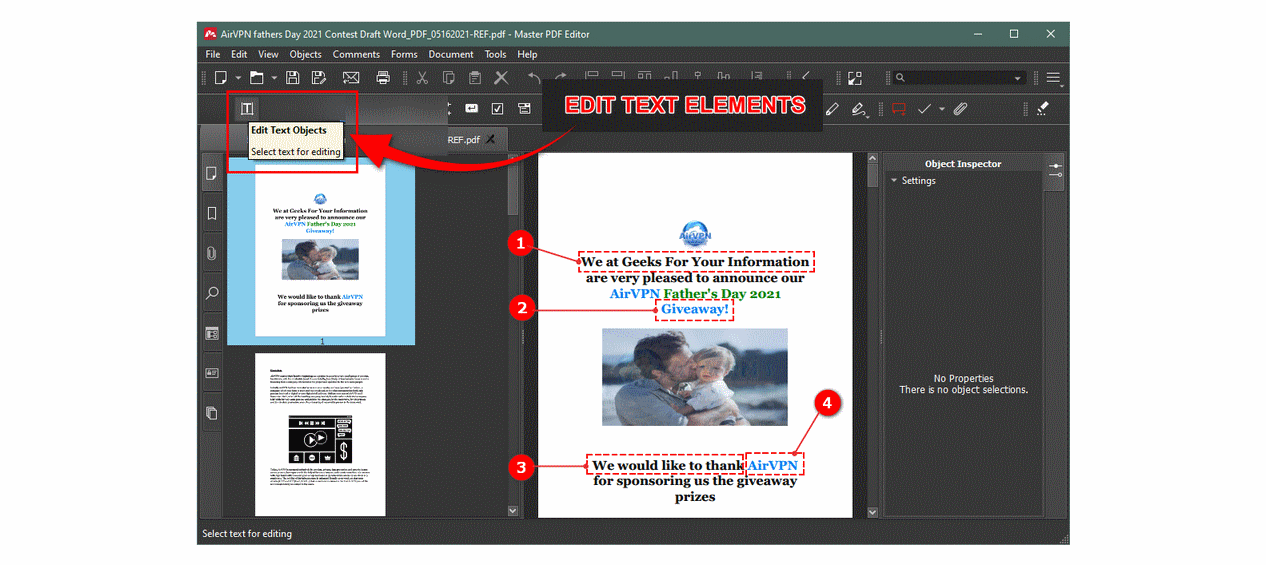The image size is (1266, 565).
Task: Paste from clipboard icon
Action: tap(475, 78)
